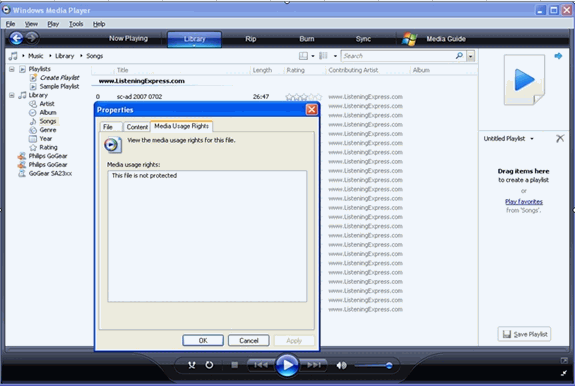Viewport: 575px width, 386px height.
Task: Open view options dropdown arrow
Action: [335, 56]
